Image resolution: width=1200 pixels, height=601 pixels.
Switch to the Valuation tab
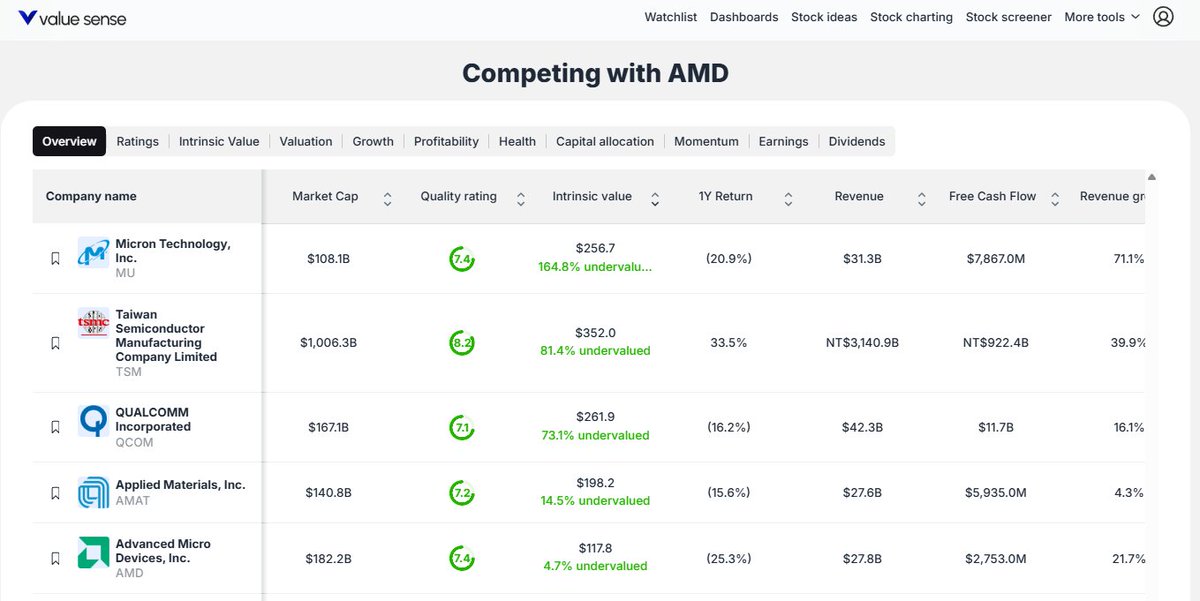[306, 141]
